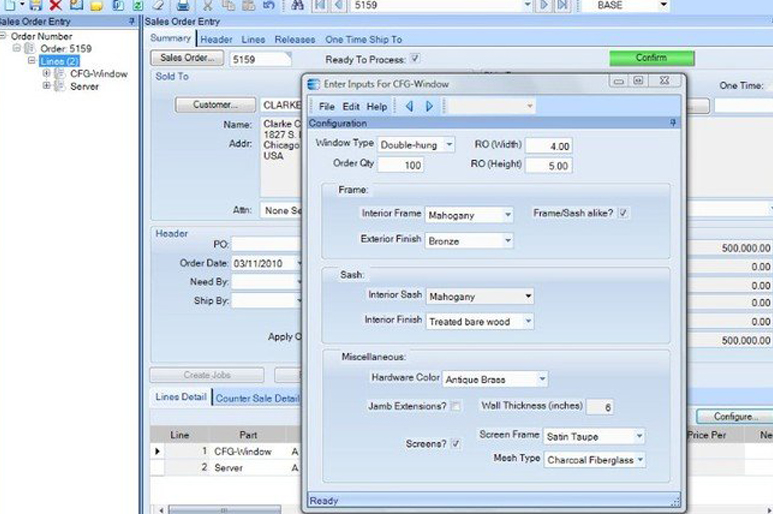Expand the CFG-Window tree node

pyautogui.click(x=47, y=73)
